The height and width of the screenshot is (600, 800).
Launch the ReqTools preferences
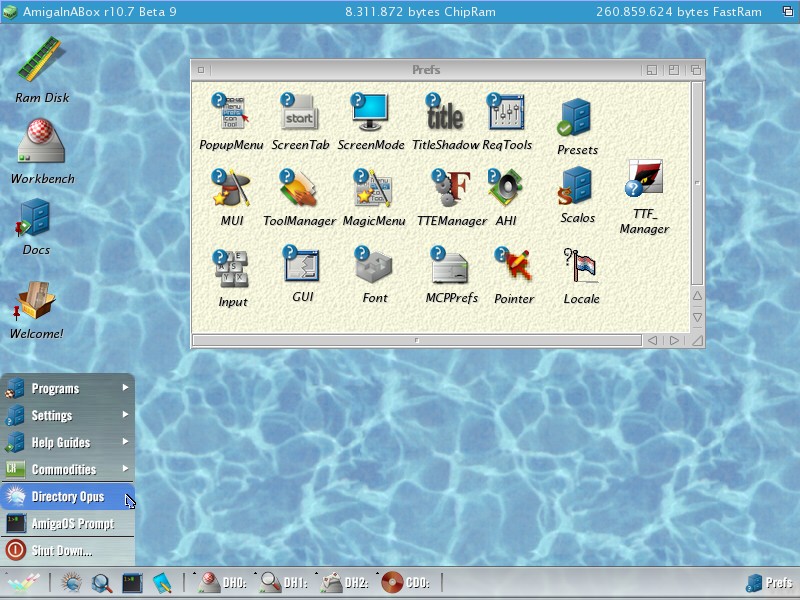point(507,114)
